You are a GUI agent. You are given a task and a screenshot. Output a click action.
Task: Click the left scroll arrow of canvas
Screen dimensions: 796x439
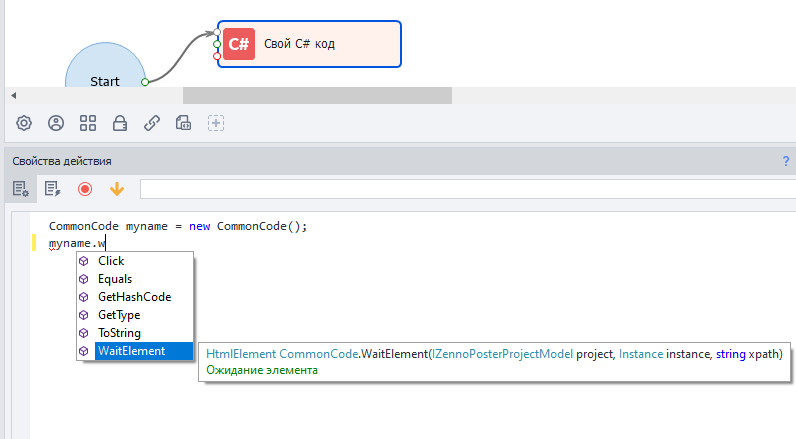tap(14, 95)
